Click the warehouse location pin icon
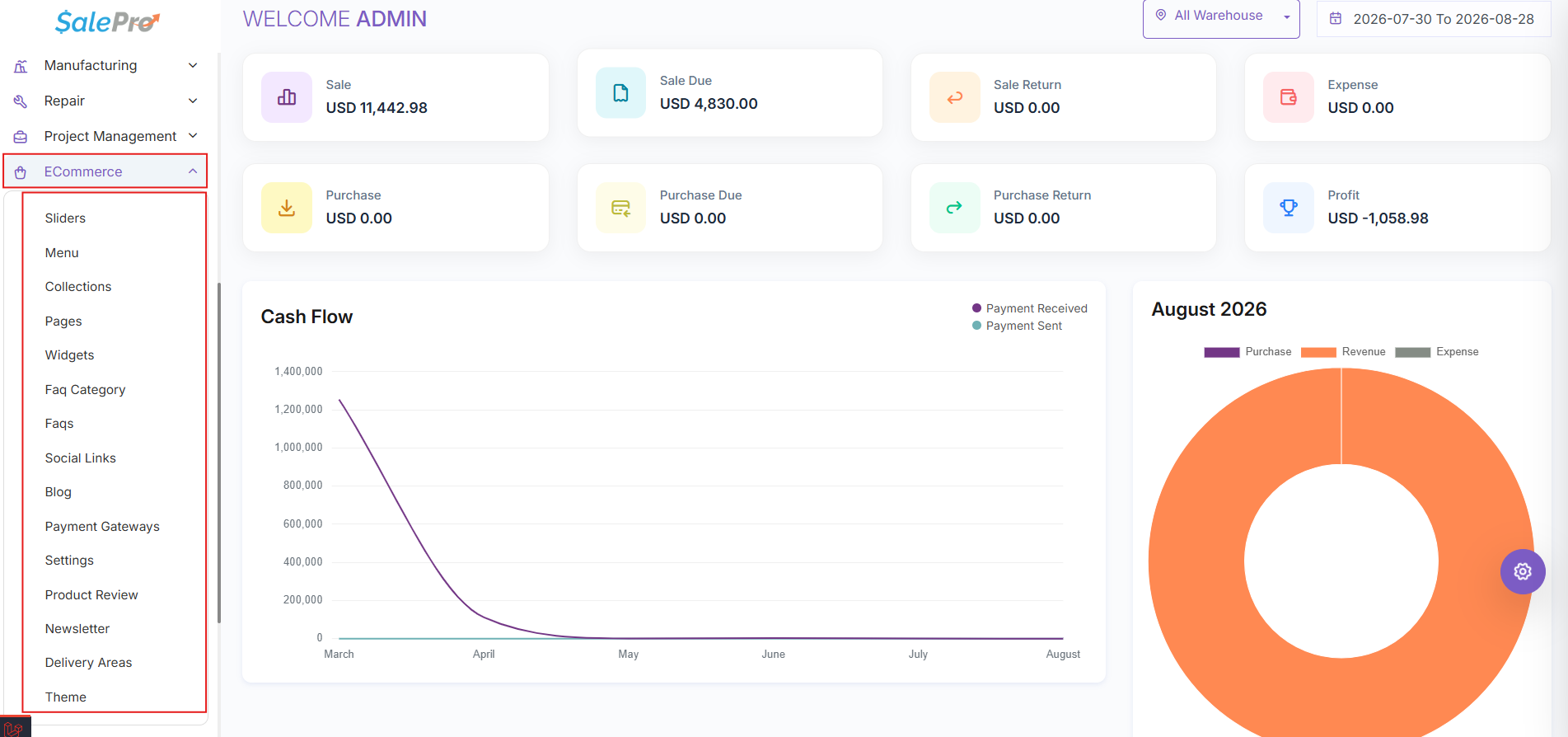 pos(1161,15)
